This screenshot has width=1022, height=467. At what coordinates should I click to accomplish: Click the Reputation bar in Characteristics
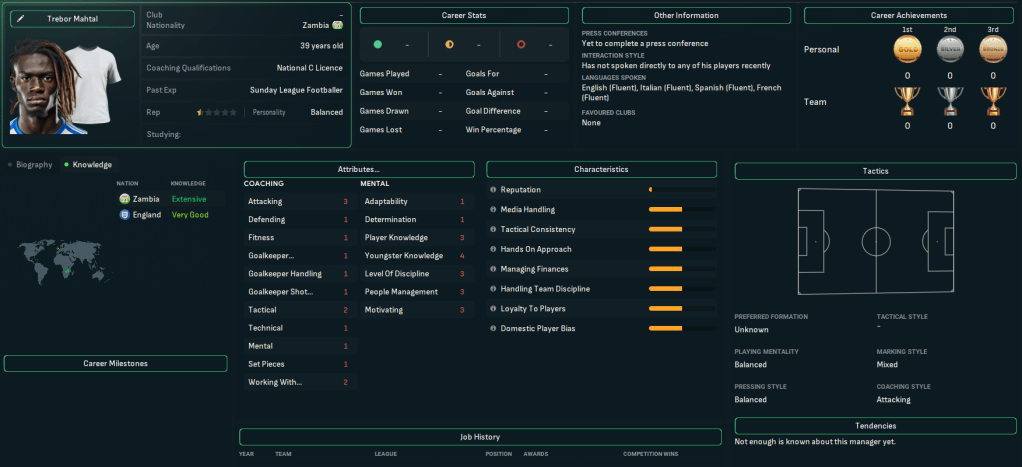(x=682, y=190)
